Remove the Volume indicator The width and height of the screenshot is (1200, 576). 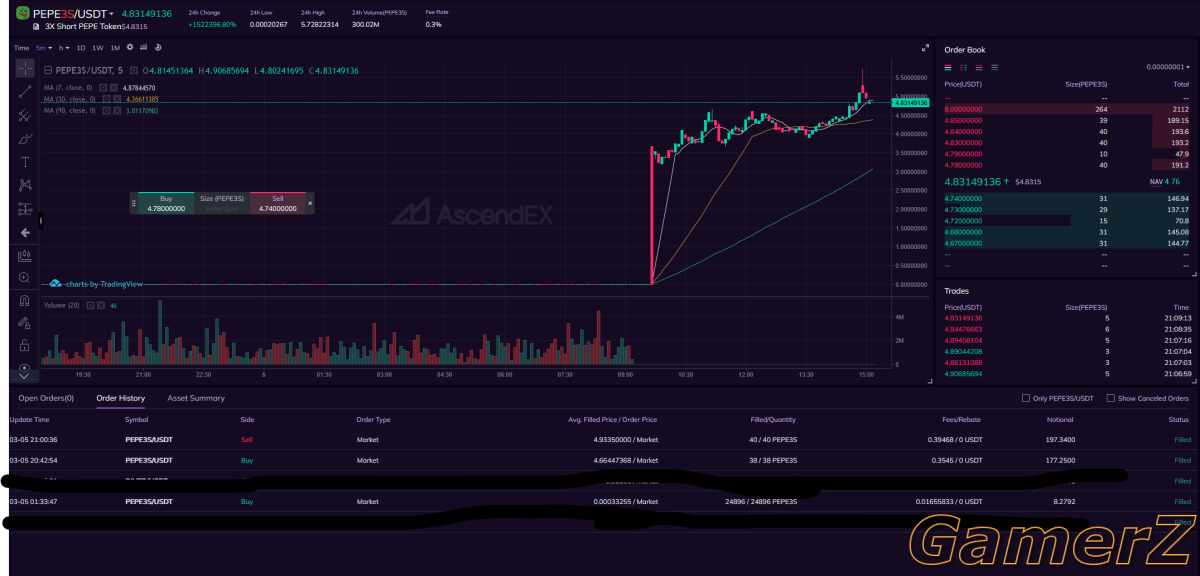tap(99, 305)
